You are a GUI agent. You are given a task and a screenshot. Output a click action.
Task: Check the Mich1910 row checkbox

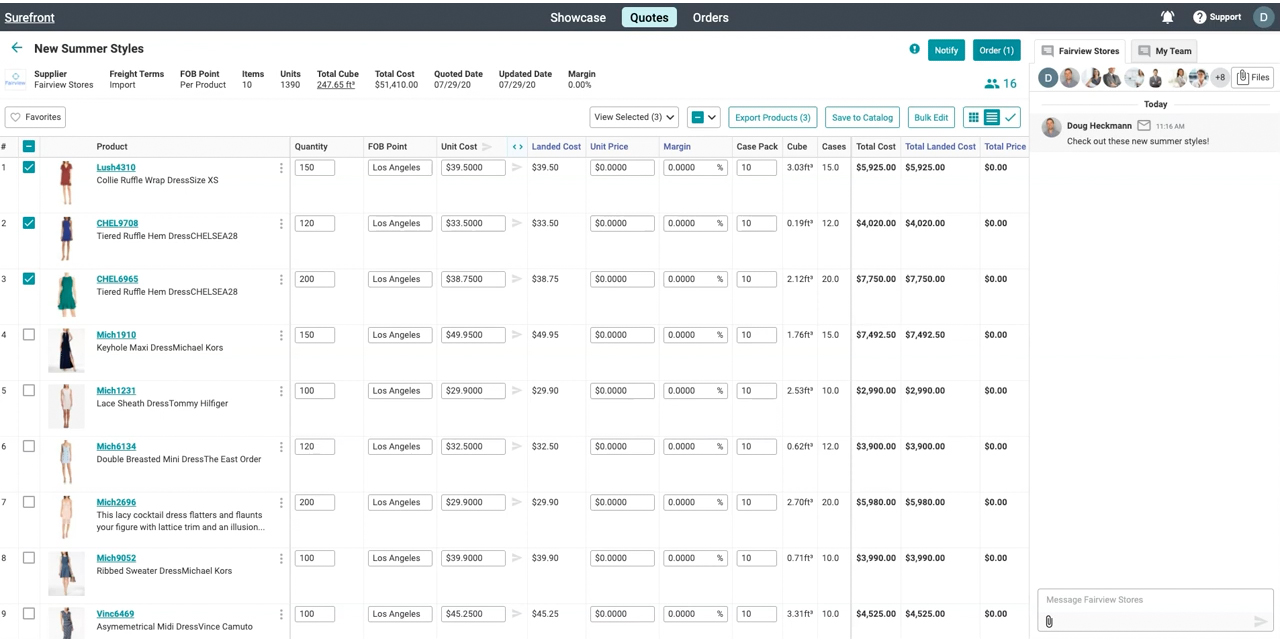tap(29, 335)
